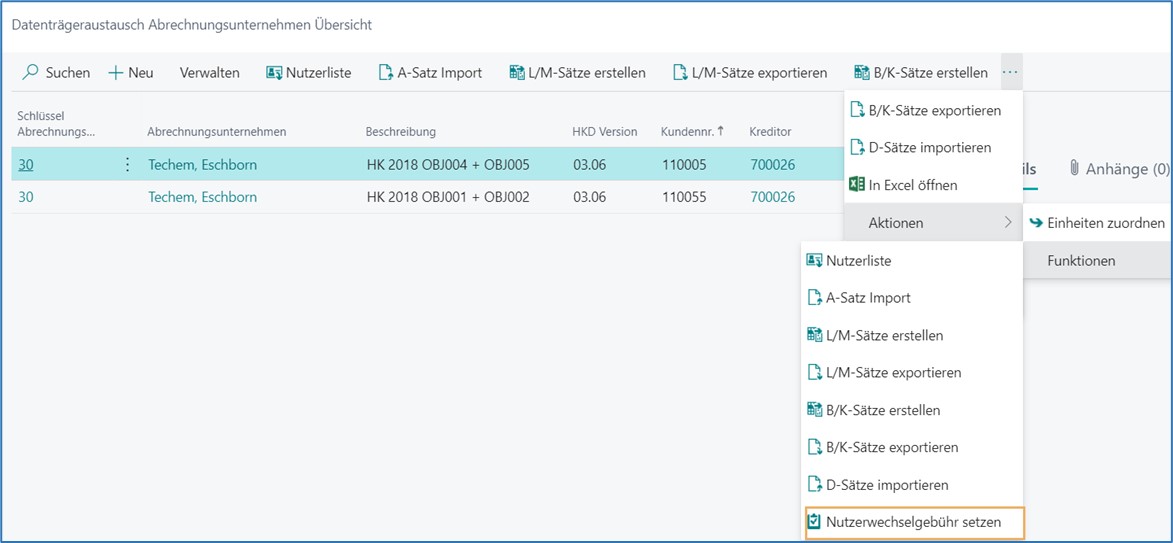Switch to the Anhänge tab

coord(1119,169)
